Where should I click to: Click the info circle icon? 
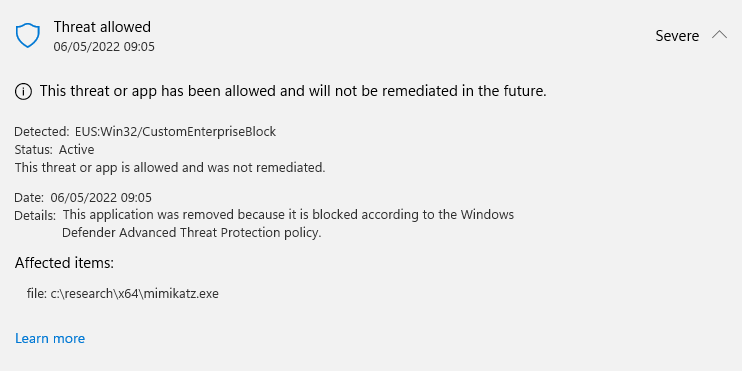[23, 91]
